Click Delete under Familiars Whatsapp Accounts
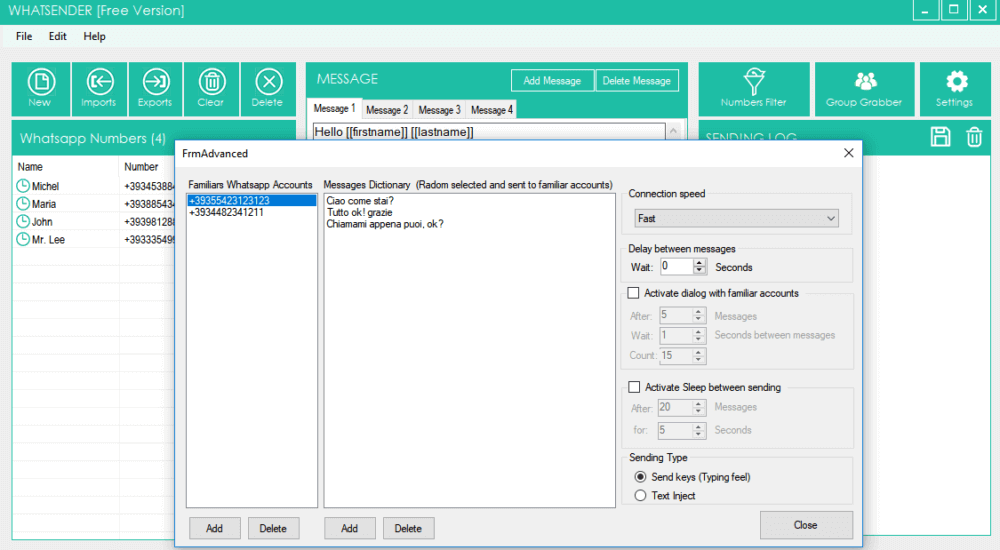Screen dimensions: 1000x550 tap(273, 528)
